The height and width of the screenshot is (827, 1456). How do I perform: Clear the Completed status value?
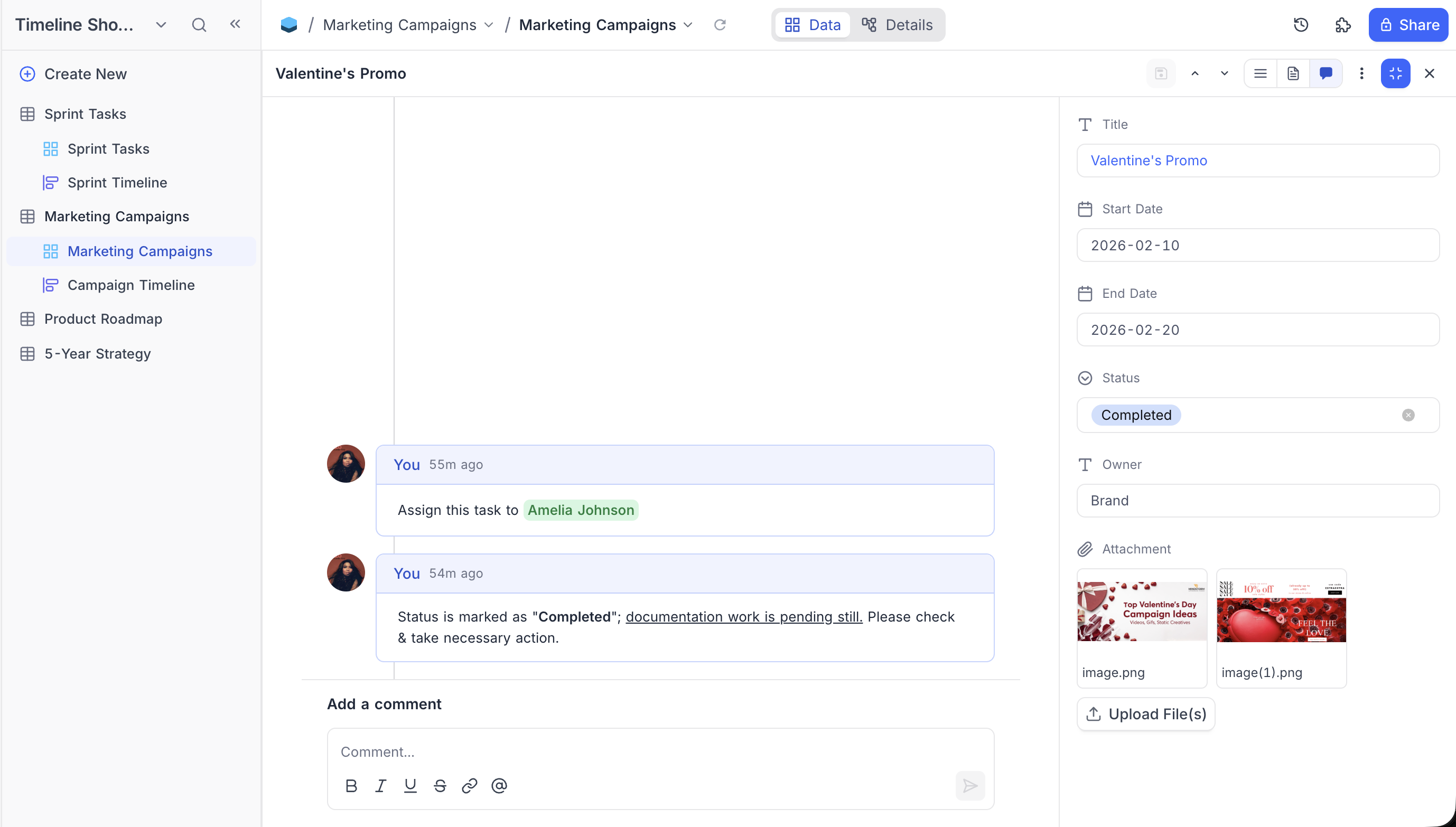tap(1408, 415)
